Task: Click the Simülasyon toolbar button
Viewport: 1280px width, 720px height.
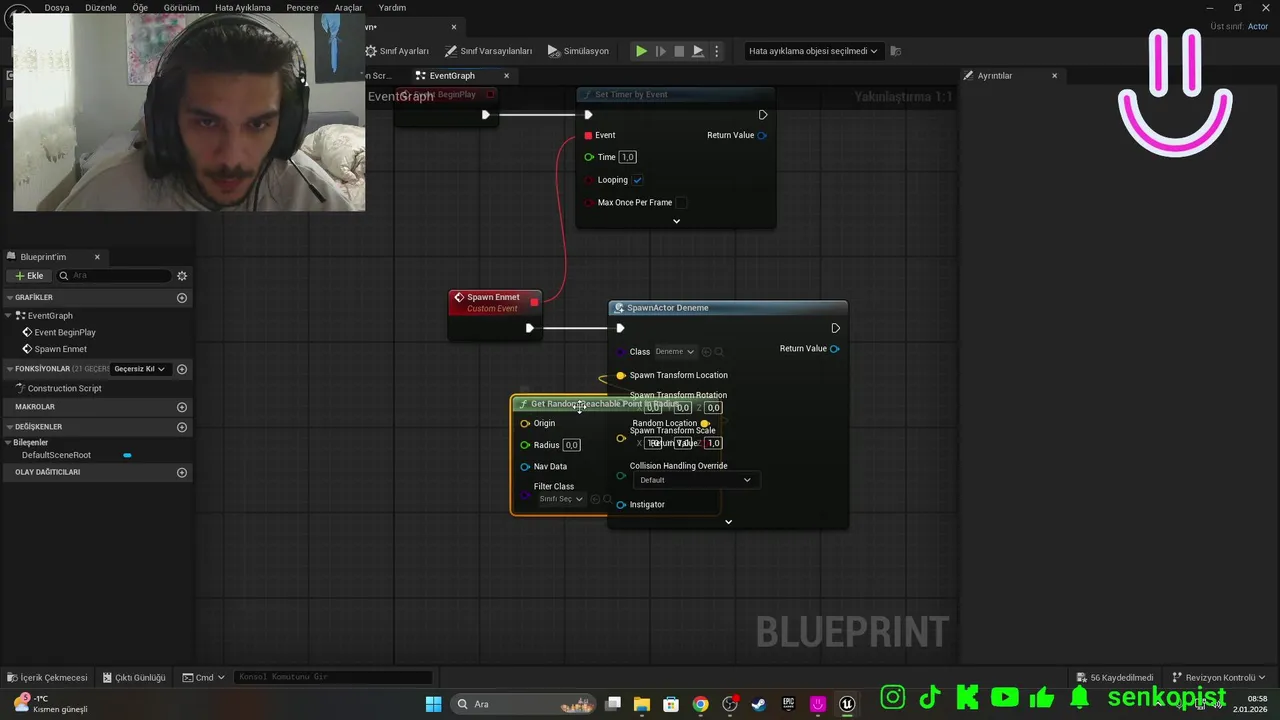Action: point(578,51)
